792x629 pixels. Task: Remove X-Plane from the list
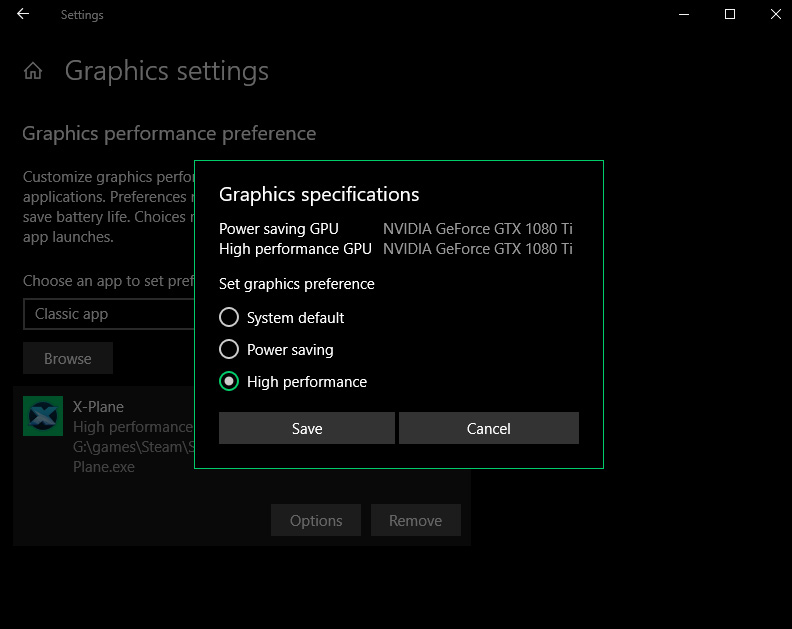click(x=415, y=520)
